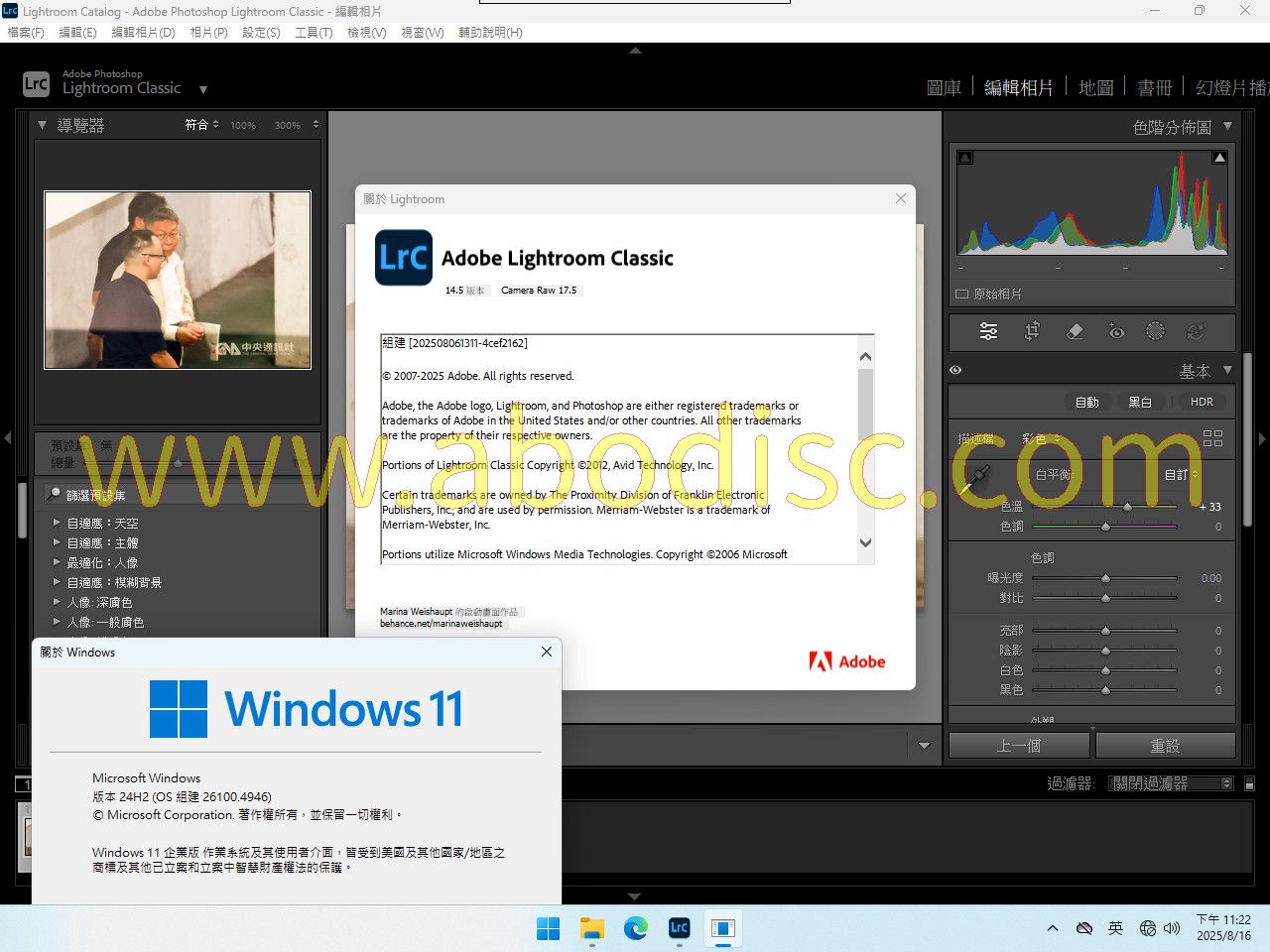Close the About Windows dialog
1270x952 pixels.
click(547, 652)
